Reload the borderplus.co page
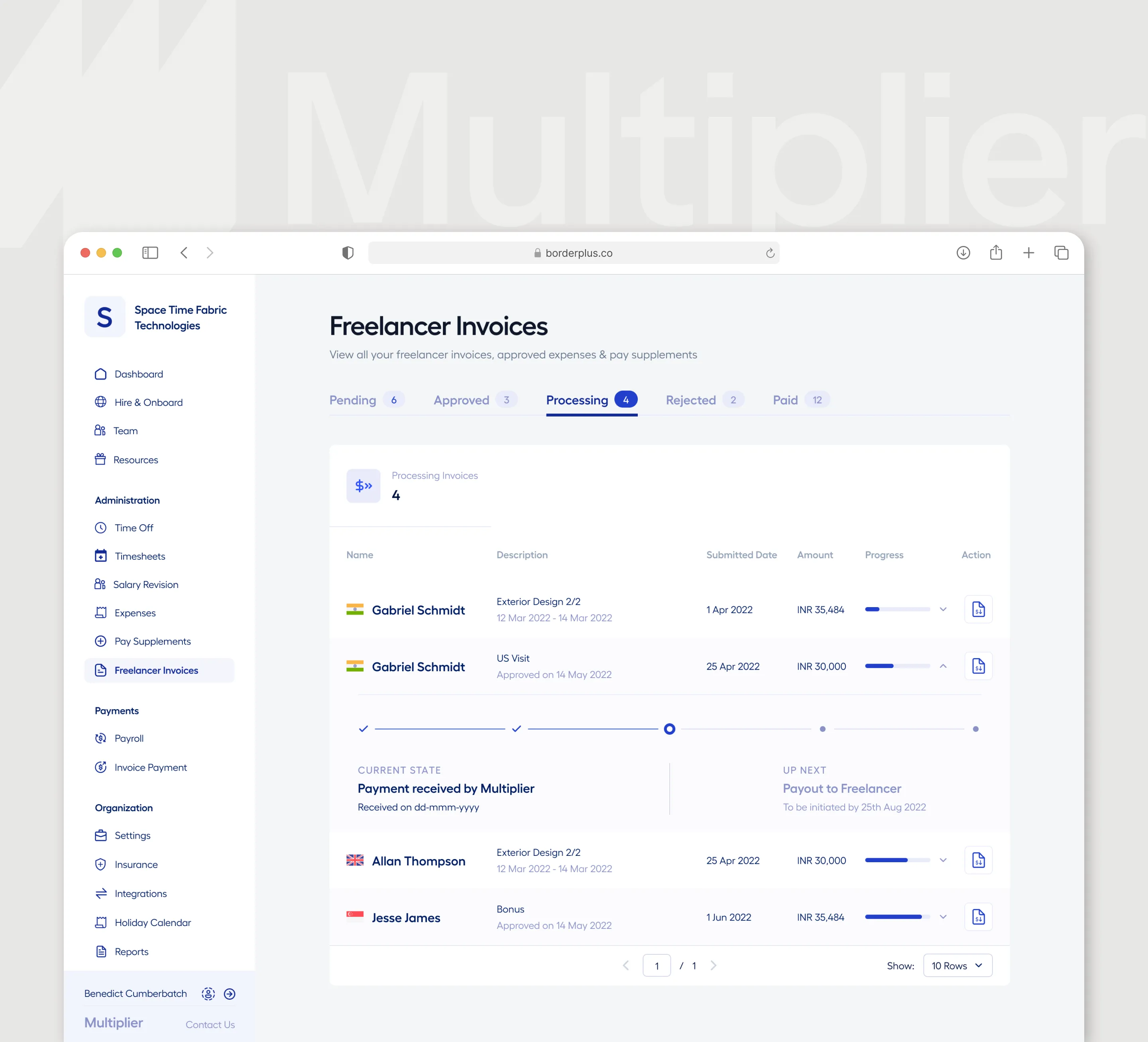Screen dimensions: 1148x1042 770,253
